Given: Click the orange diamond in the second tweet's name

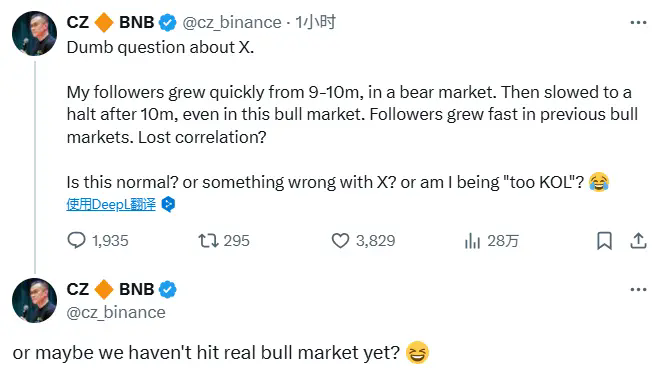Looking at the screenshot, I should coord(104,290).
